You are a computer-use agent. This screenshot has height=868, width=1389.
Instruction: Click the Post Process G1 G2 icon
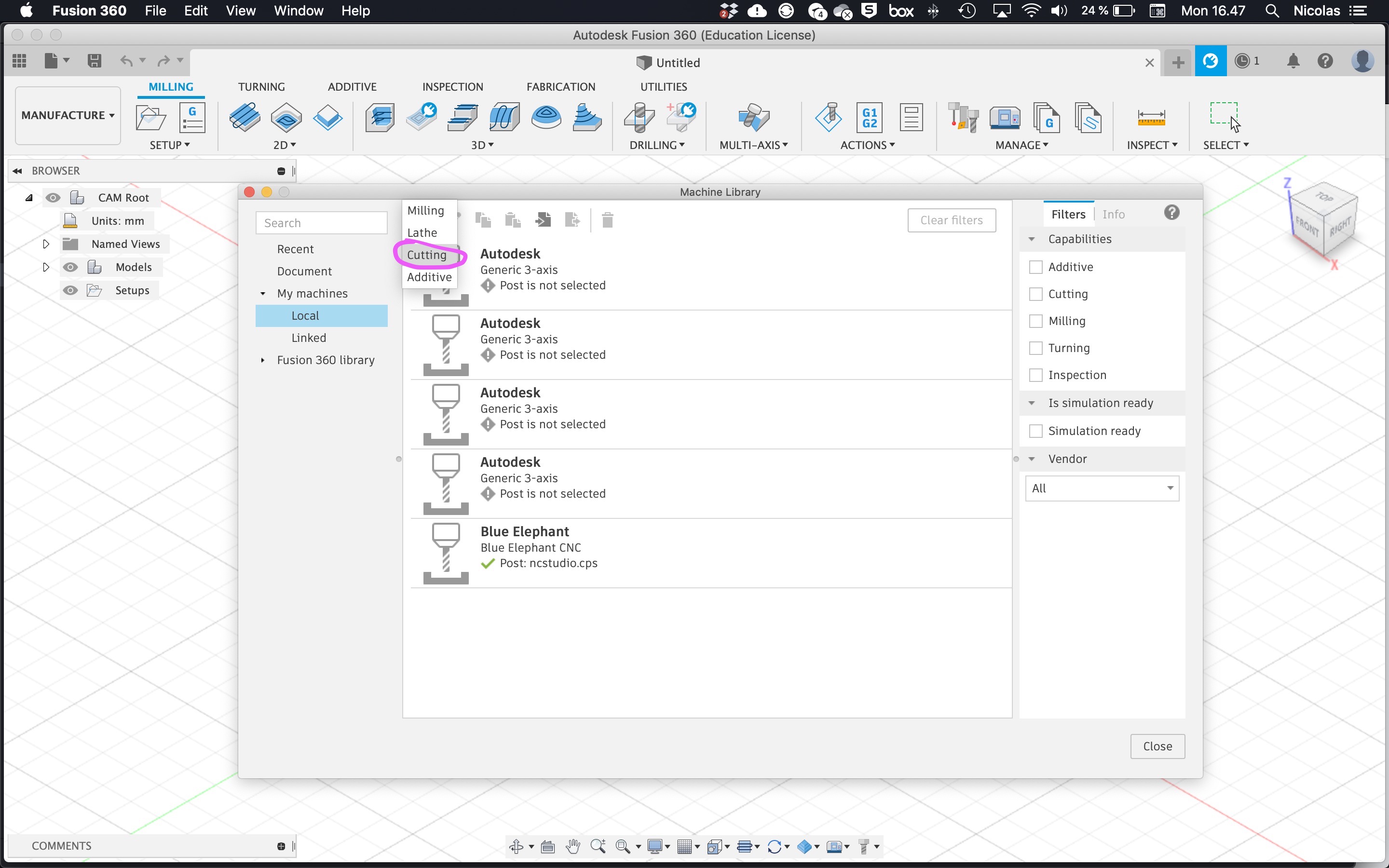tap(870, 118)
